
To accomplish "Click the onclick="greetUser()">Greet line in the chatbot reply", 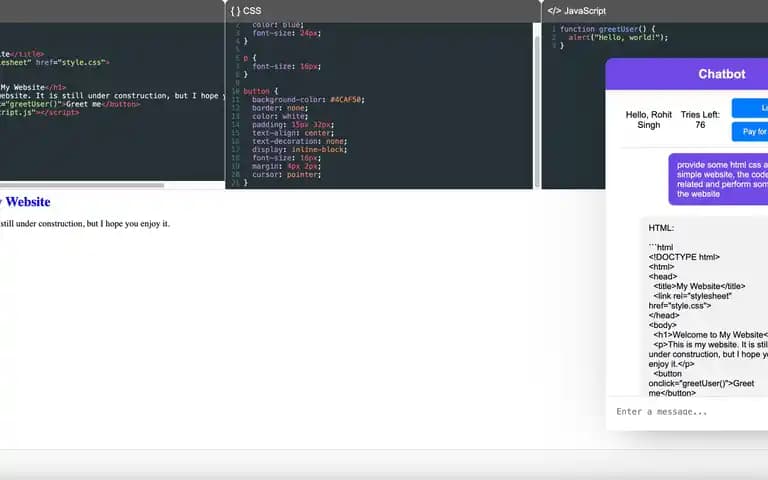I will click(701, 384).
